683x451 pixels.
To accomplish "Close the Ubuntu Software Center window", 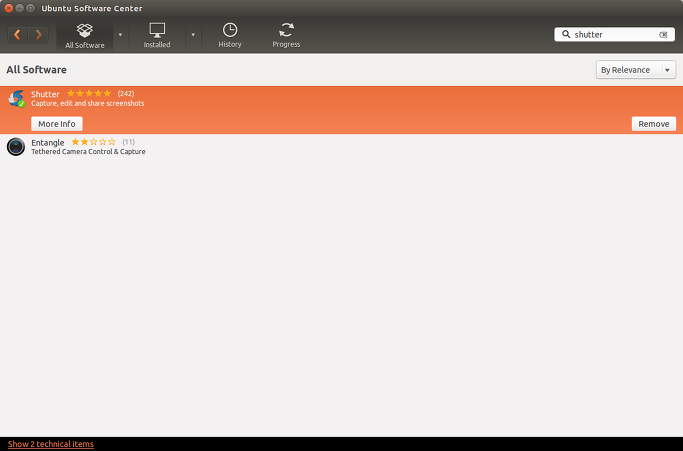I will [9, 8].
